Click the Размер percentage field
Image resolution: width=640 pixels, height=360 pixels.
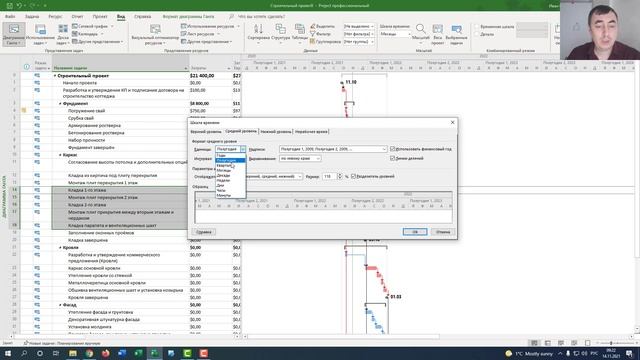(329, 176)
